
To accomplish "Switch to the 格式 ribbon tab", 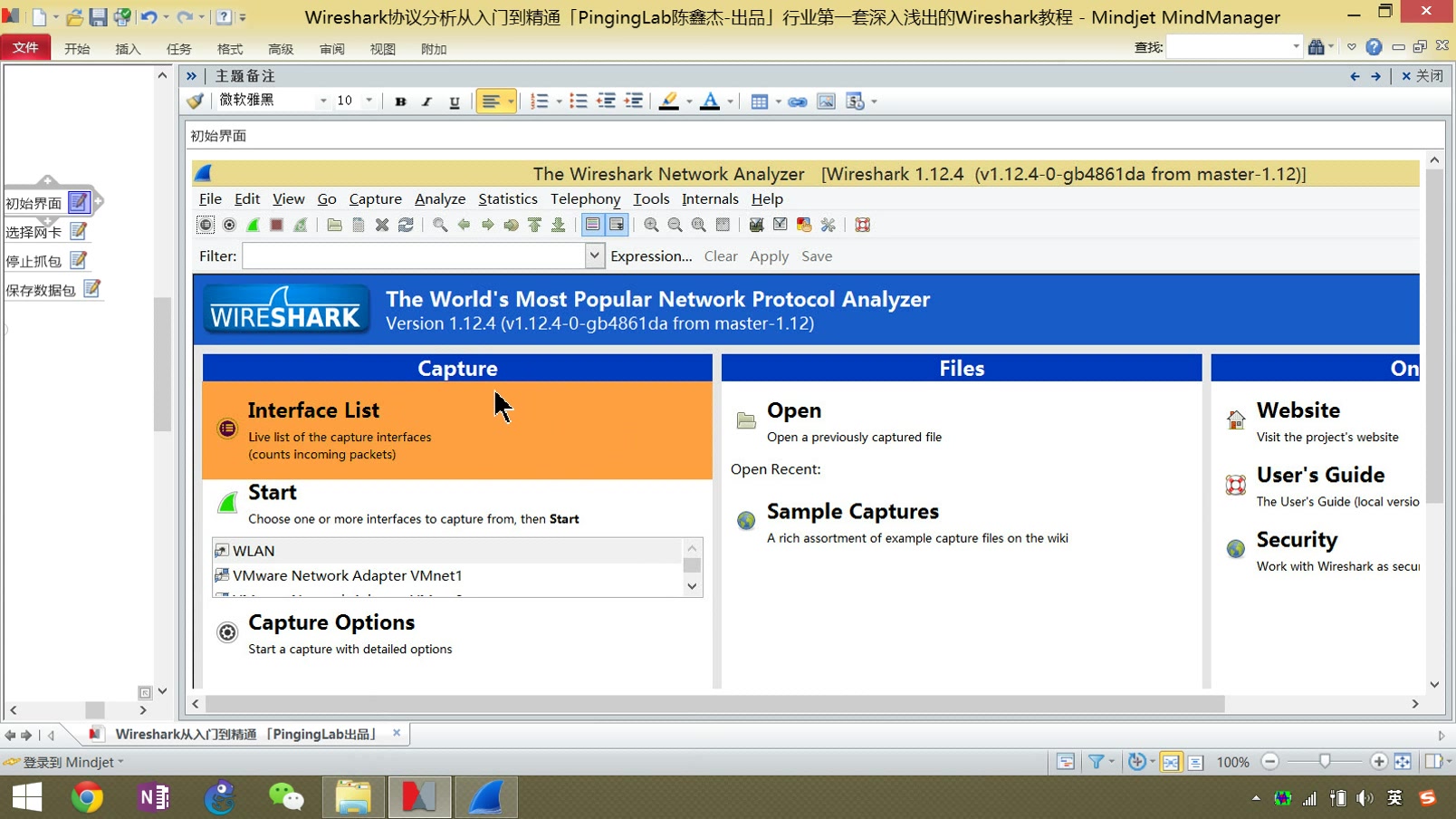I will pos(229,49).
